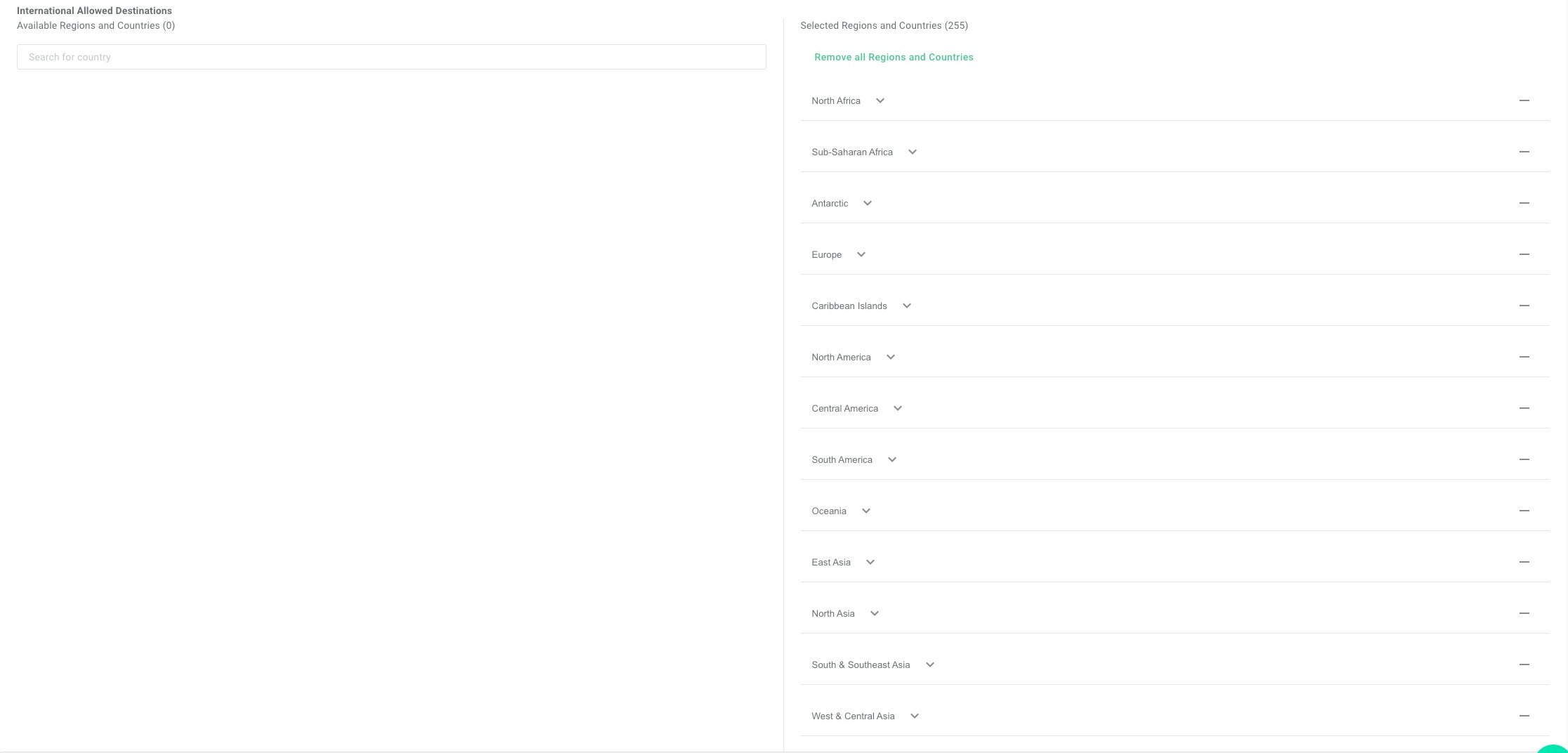Expand Europe chevron
Image resolution: width=1568 pixels, height=753 pixels.
point(861,254)
